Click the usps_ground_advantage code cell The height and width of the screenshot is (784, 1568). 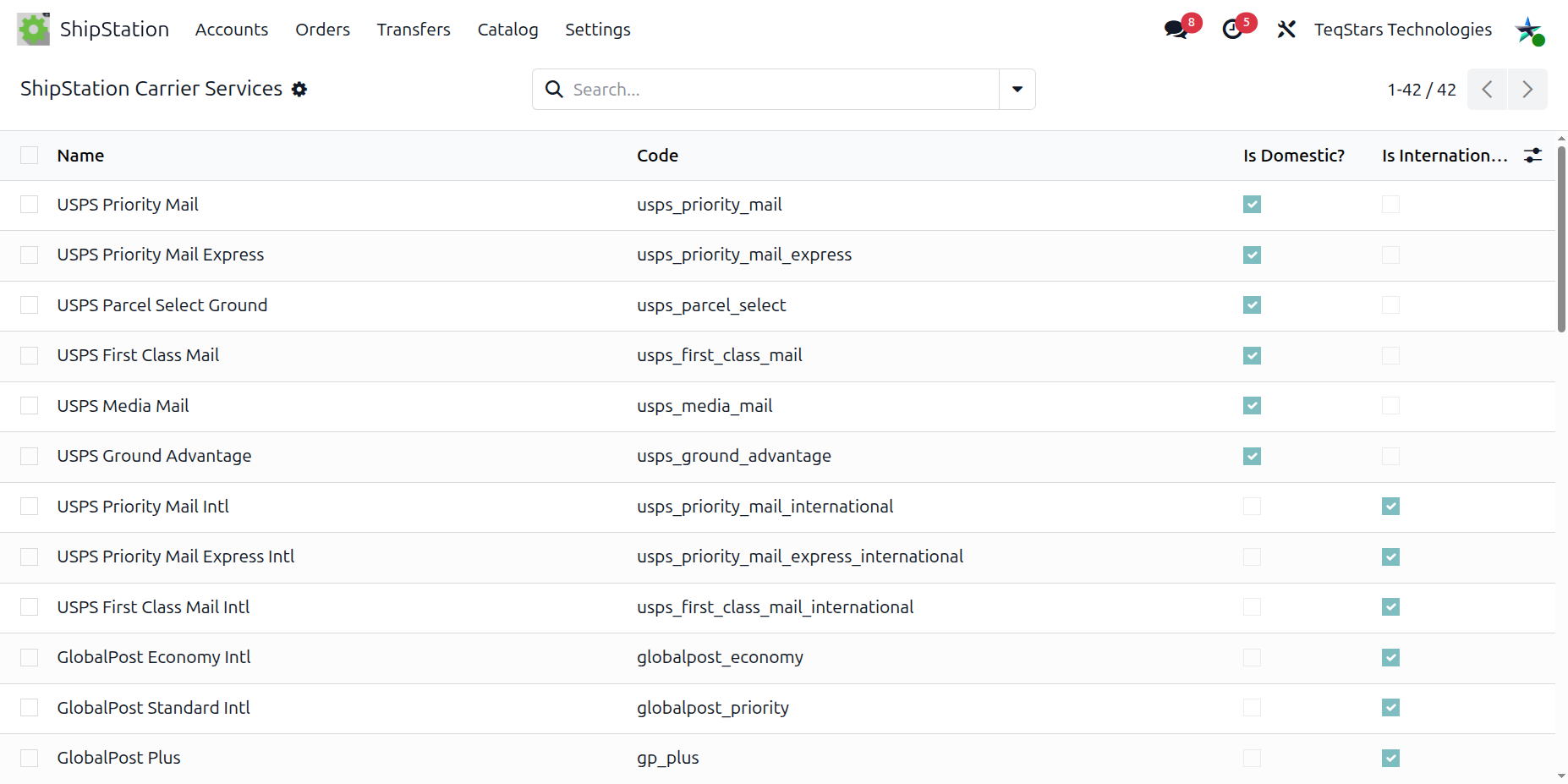pyautogui.click(x=734, y=456)
